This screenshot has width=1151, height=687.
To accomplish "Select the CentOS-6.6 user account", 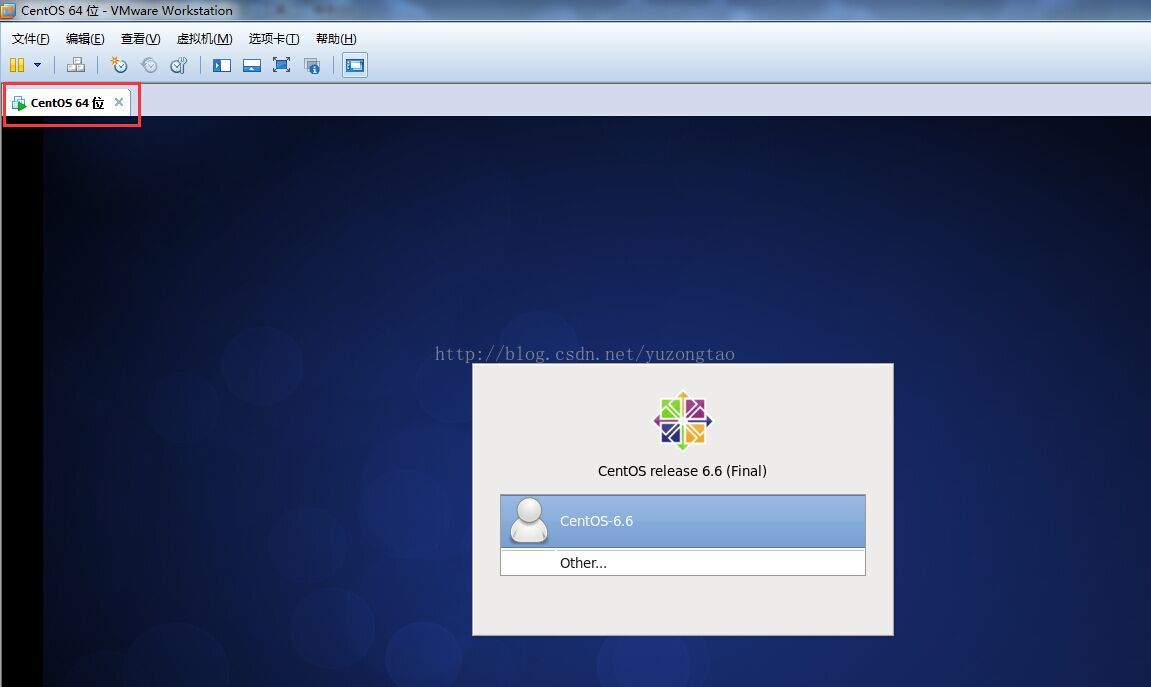I will point(683,521).
